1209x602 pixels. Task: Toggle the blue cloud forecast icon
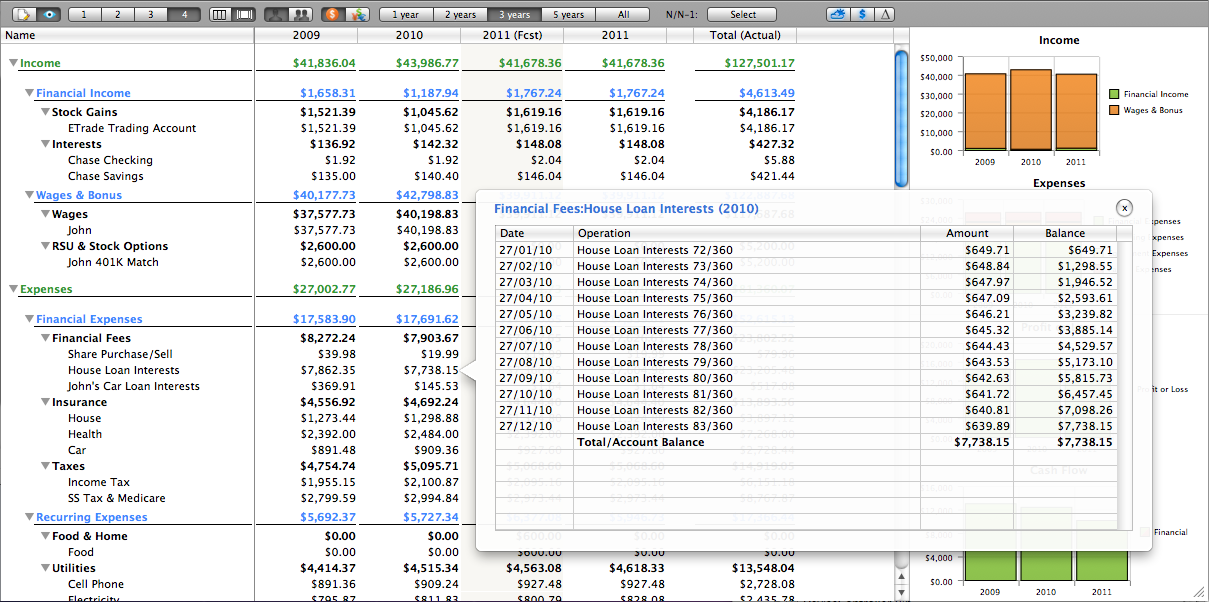point(838,15)
